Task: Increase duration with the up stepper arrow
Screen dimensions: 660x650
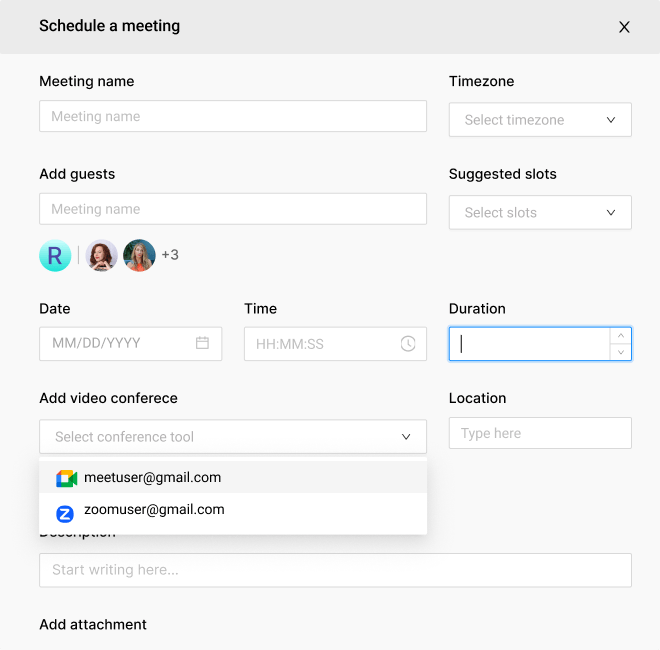Action: tap(620, 336)
